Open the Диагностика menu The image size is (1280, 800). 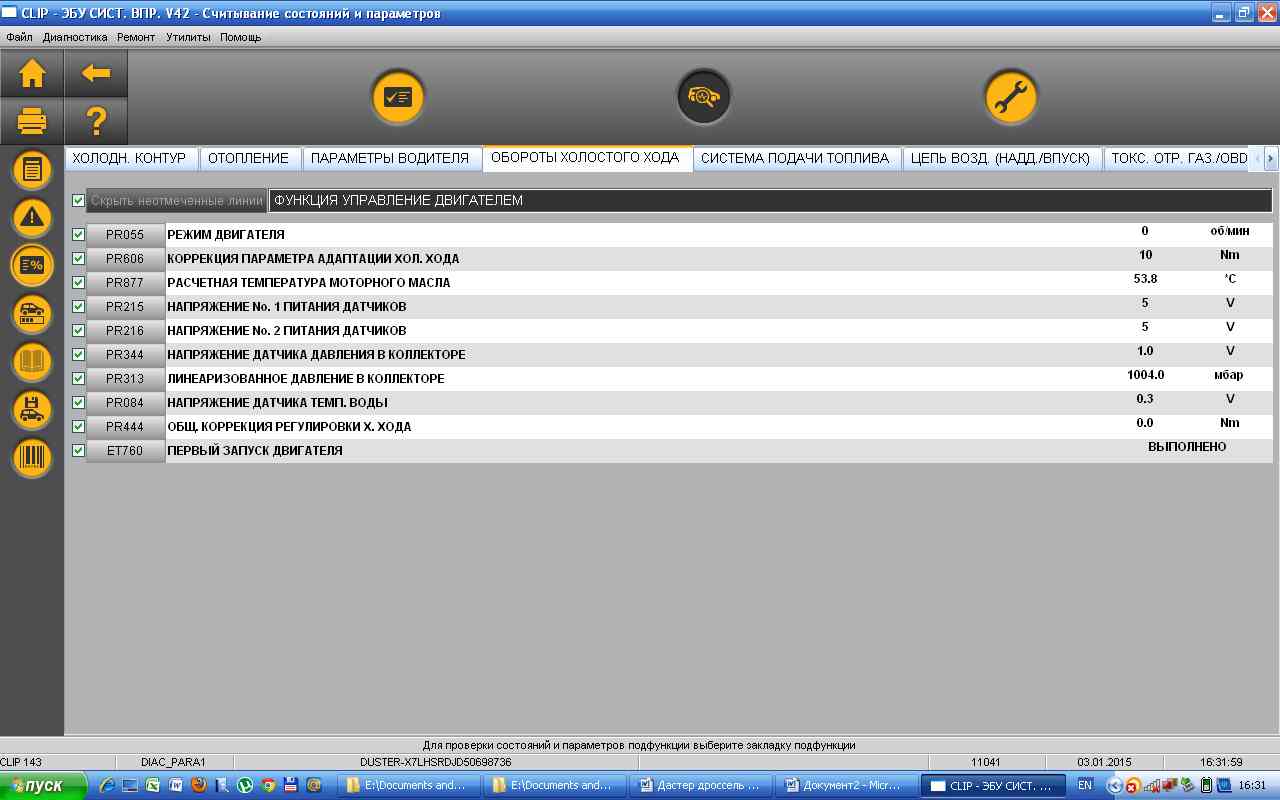tap(75, 37)
